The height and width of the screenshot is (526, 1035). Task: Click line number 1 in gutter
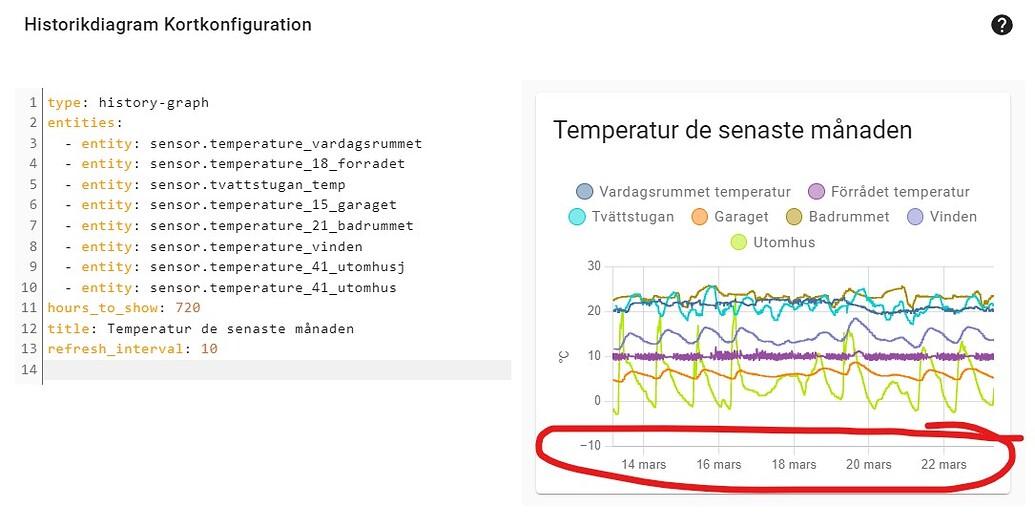click(33, 102)
